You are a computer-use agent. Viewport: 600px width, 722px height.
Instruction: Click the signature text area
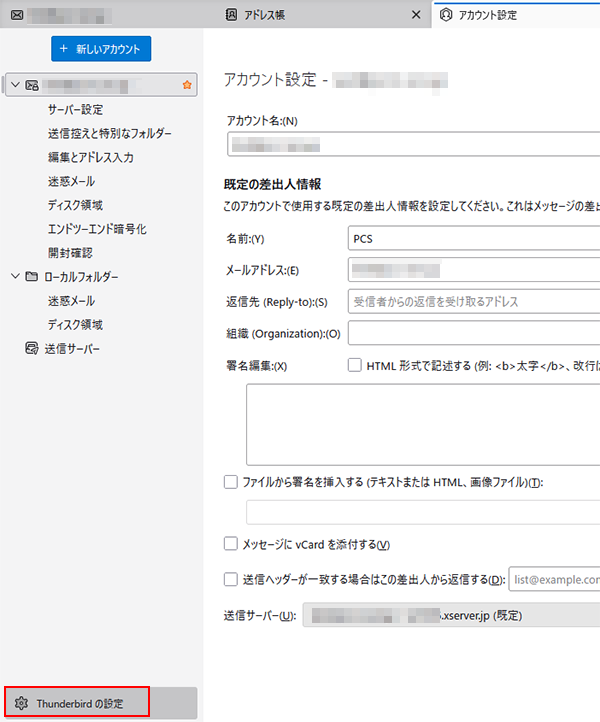click(x=423, y=425)
